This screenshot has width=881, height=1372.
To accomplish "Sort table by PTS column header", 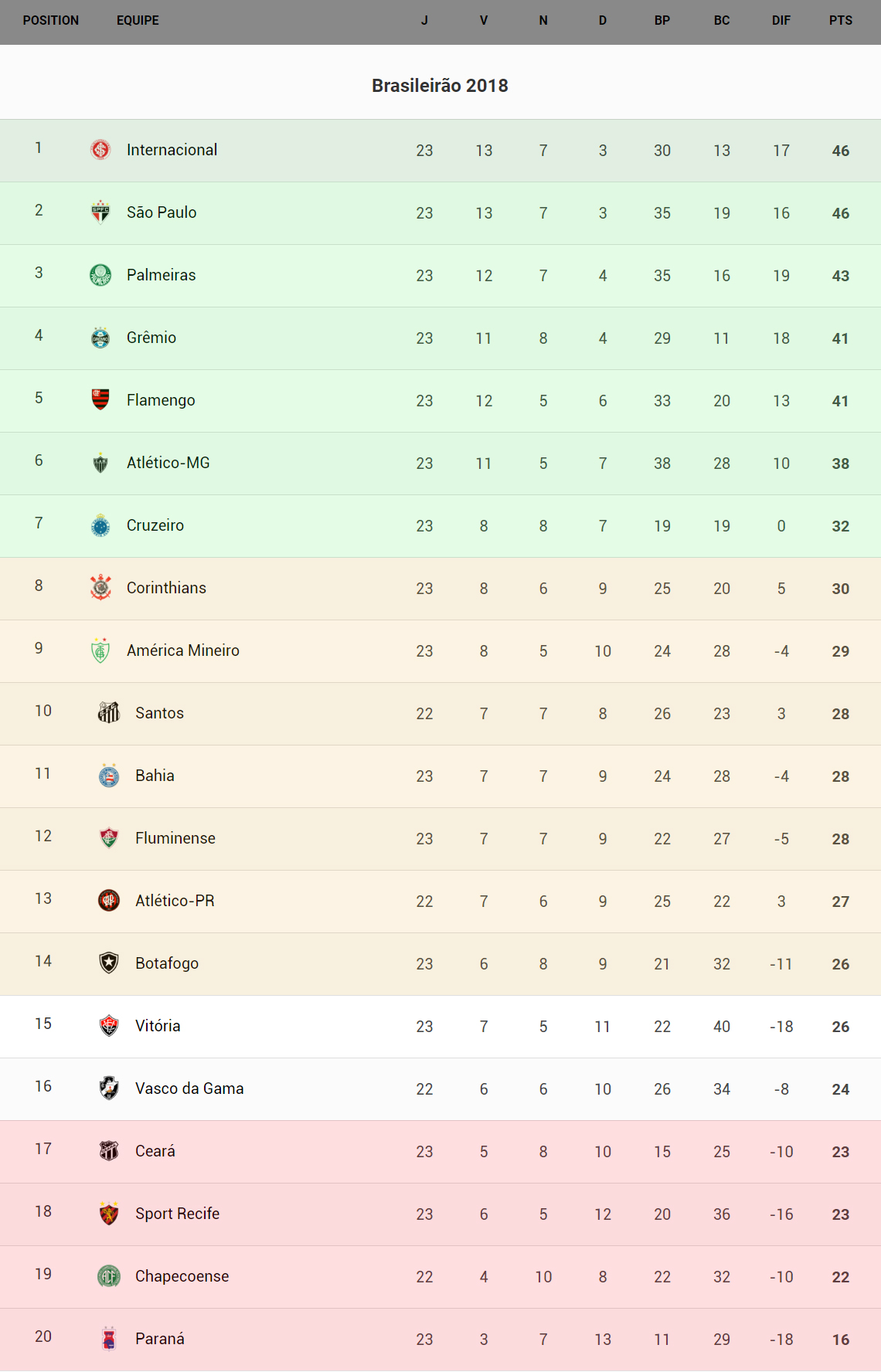I will [840, 21].
